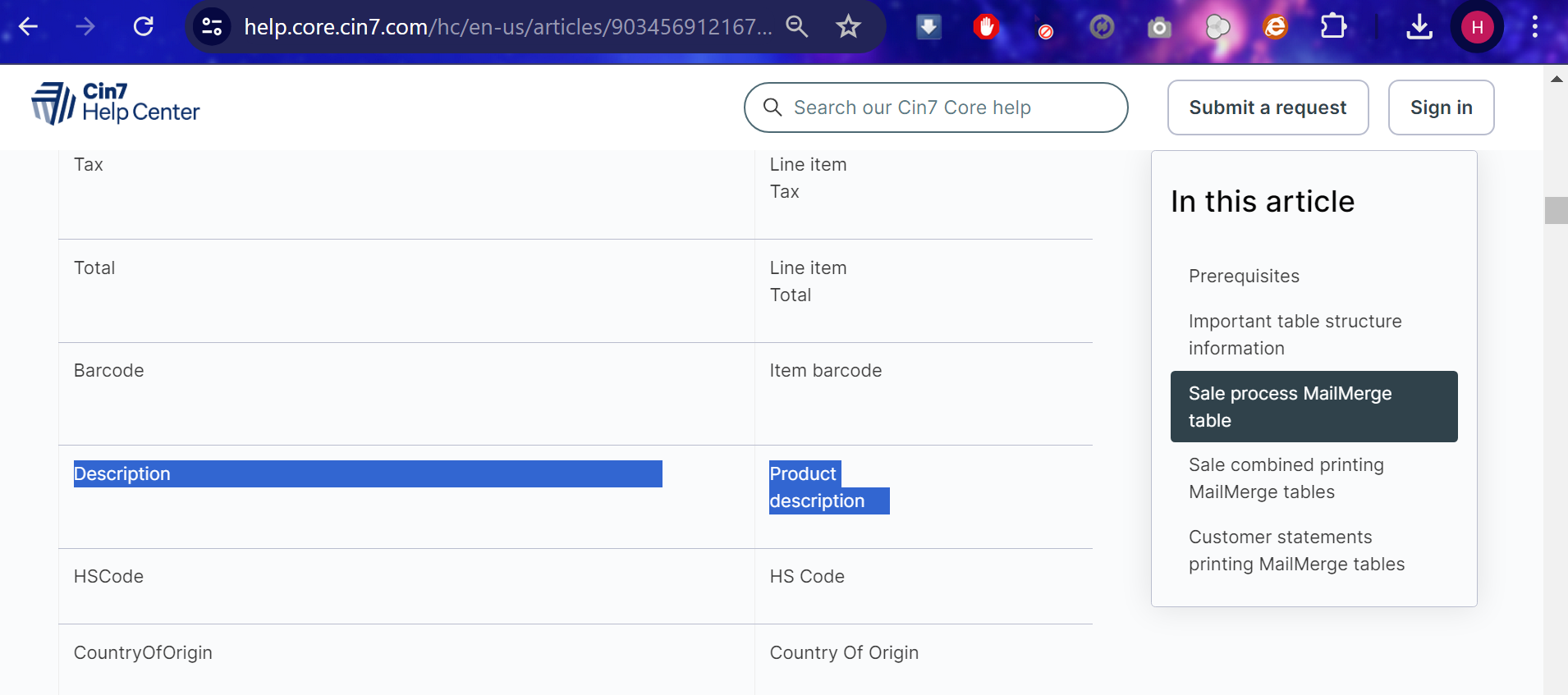This screenshot has height=695, width=1568.
Task: Open the Chrome three-dot menu
Action: pos(1534,27)
